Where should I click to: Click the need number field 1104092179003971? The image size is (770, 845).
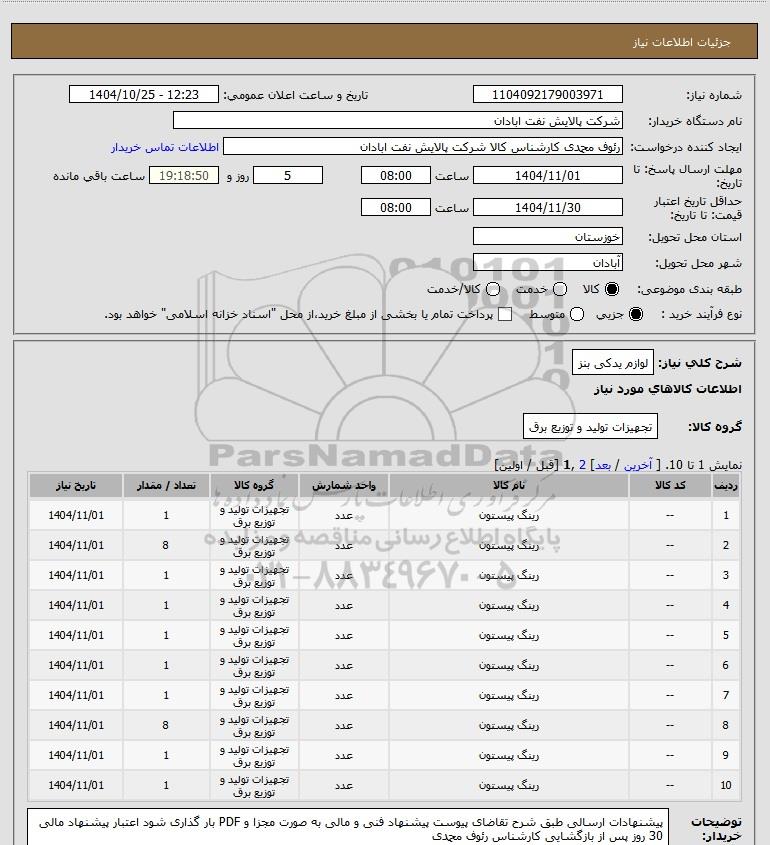(x=547, y=94)
